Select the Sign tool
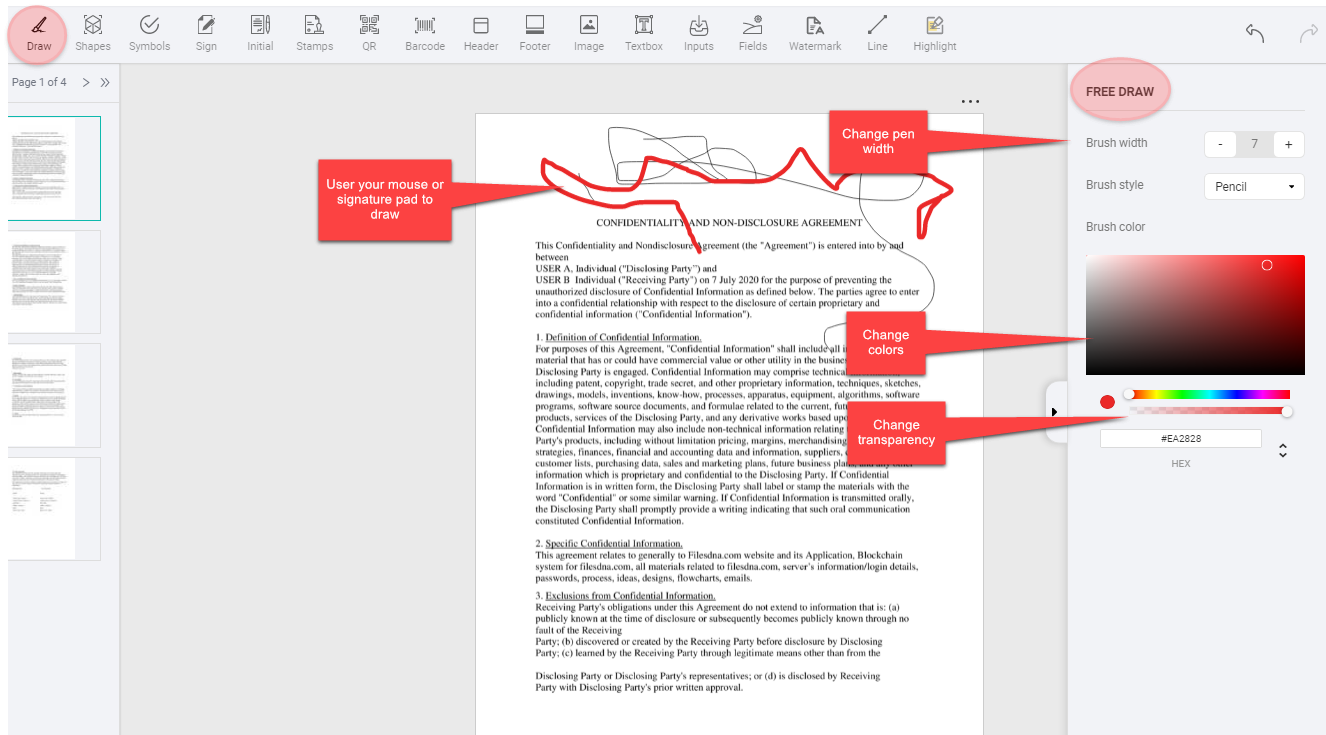Image resolution: width=1326 pixels, height=735 pixels. 206,33
